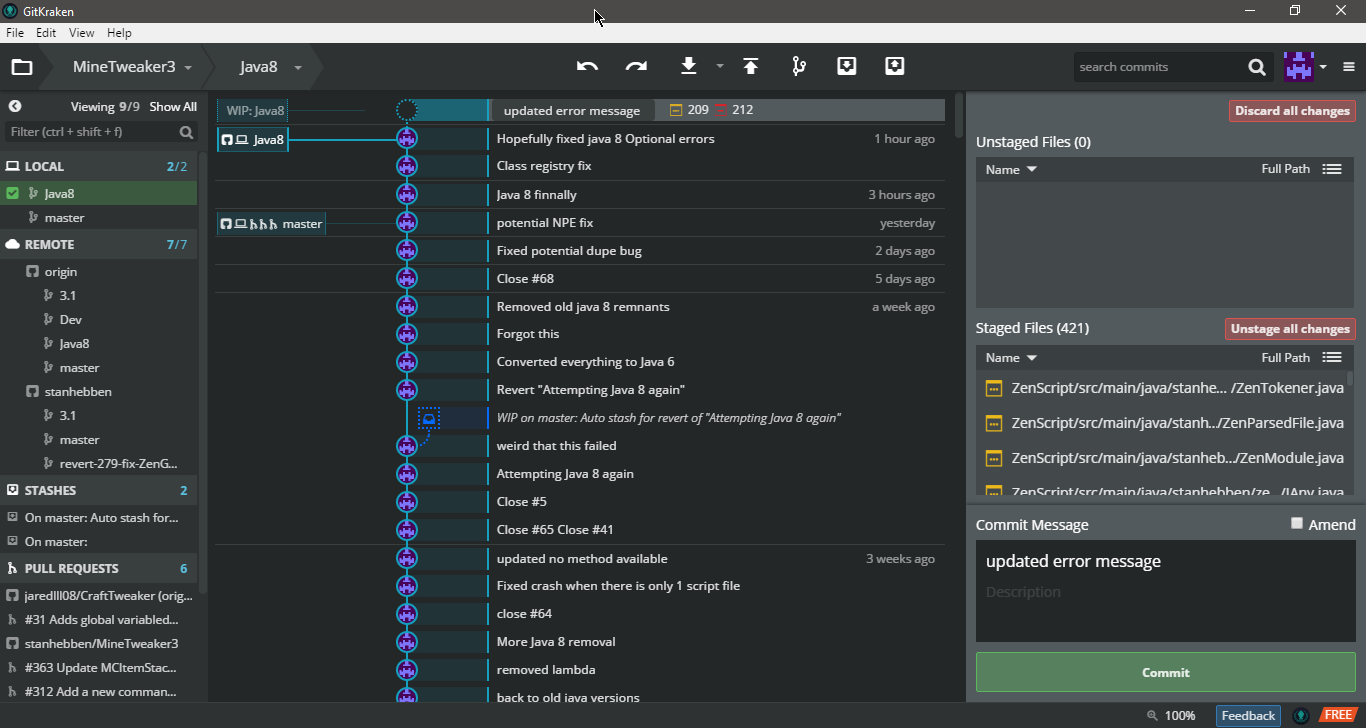Open the File menu
1366x728 pixels.
click(x=15, y=33)
